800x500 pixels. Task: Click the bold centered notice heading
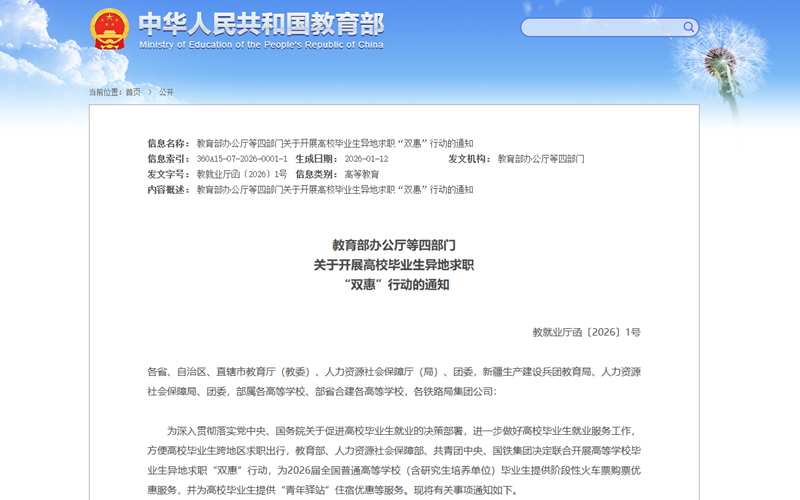(x=394, y=264)
